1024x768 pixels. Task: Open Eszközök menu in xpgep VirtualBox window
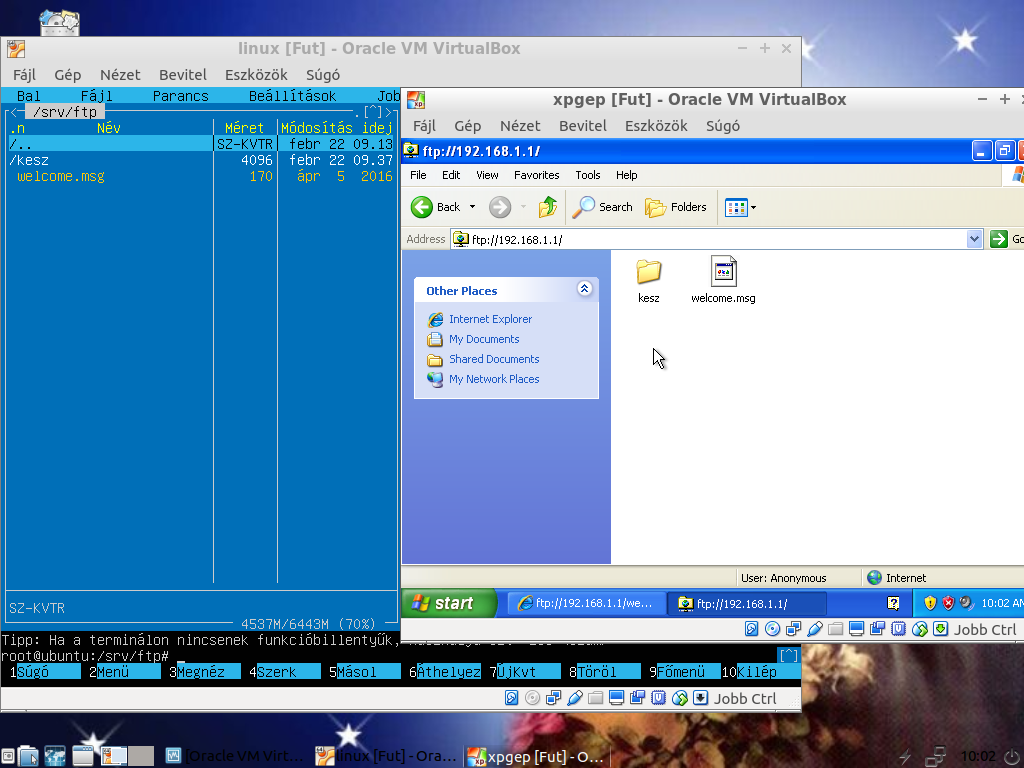656,125
